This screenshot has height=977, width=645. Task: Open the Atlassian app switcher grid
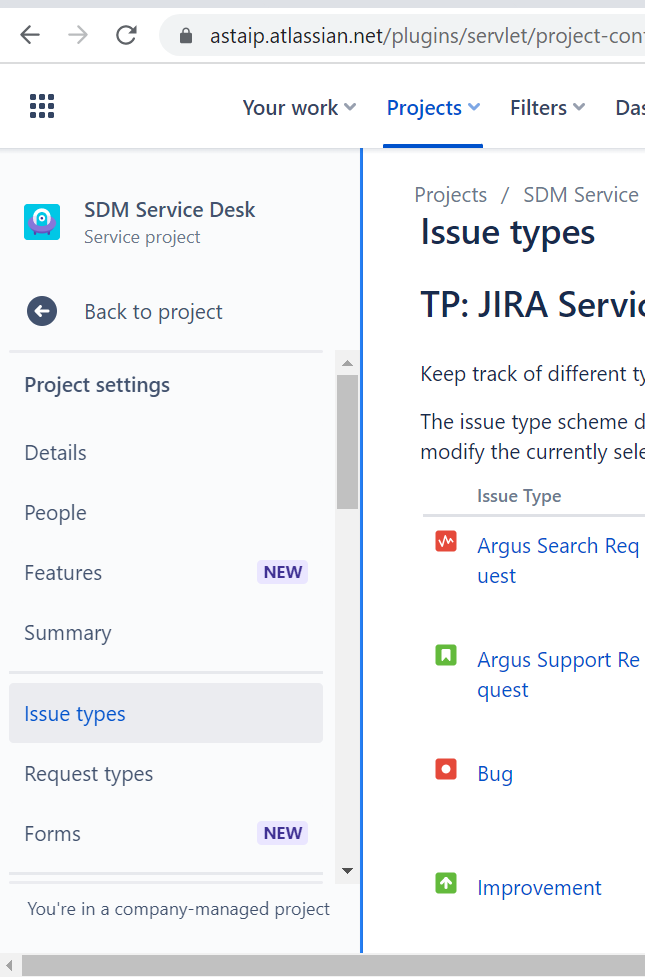pos(42,106)
